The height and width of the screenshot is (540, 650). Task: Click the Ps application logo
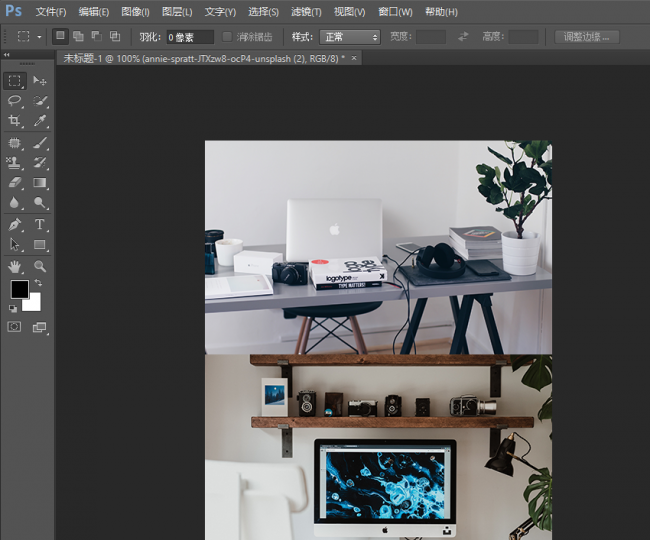13,11
